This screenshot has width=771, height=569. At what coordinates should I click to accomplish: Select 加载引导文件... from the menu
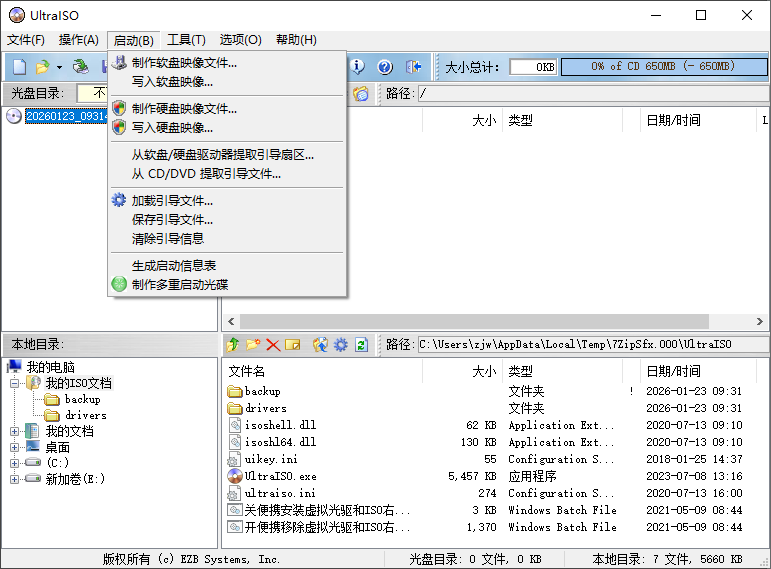point(227,201)
